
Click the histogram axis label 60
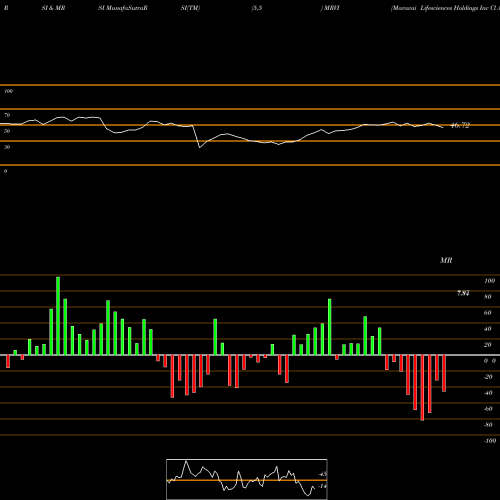coord(488,313)
